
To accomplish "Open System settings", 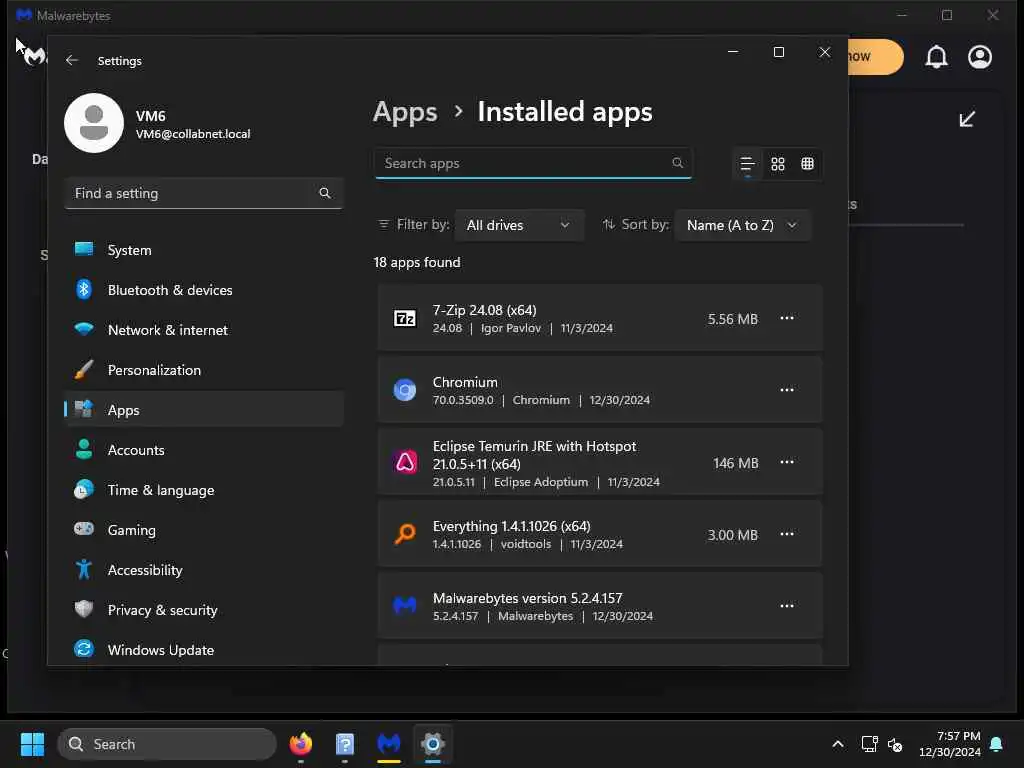I will (204, 250).
